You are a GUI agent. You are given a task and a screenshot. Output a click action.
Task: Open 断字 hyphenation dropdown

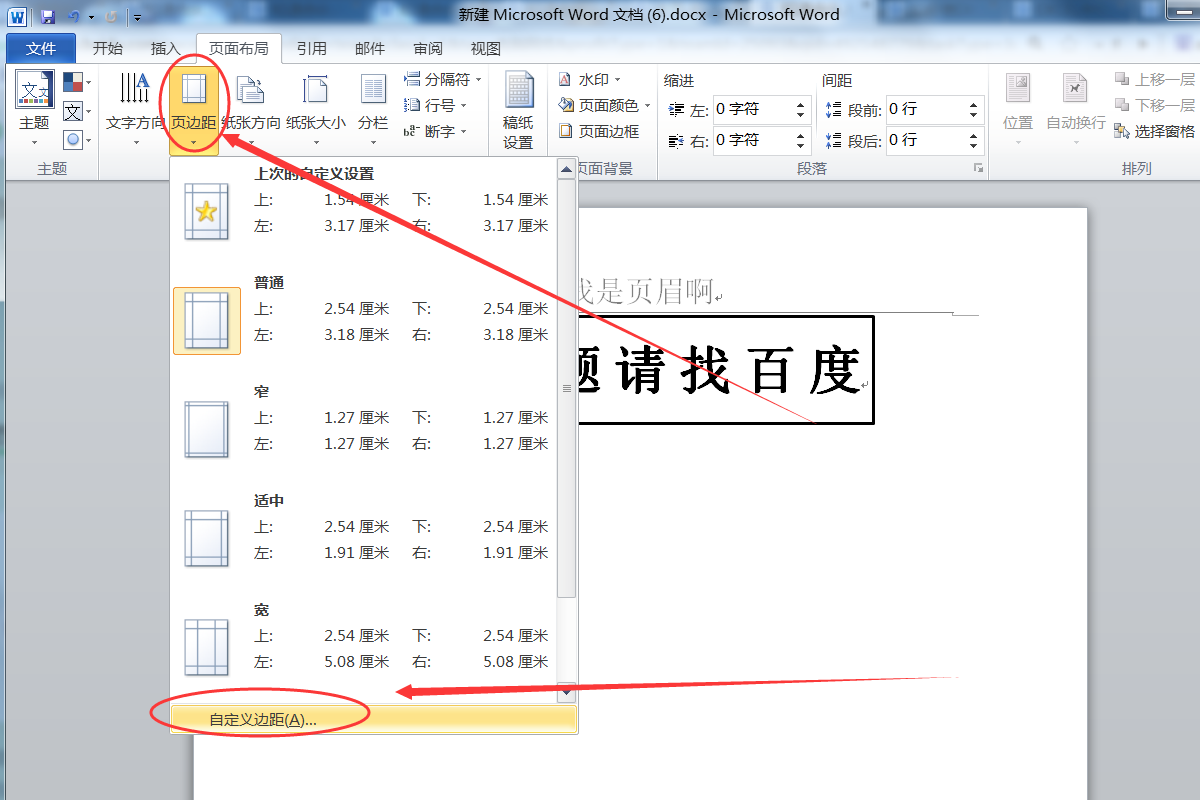pyautogui.click(x=436, y=131)
